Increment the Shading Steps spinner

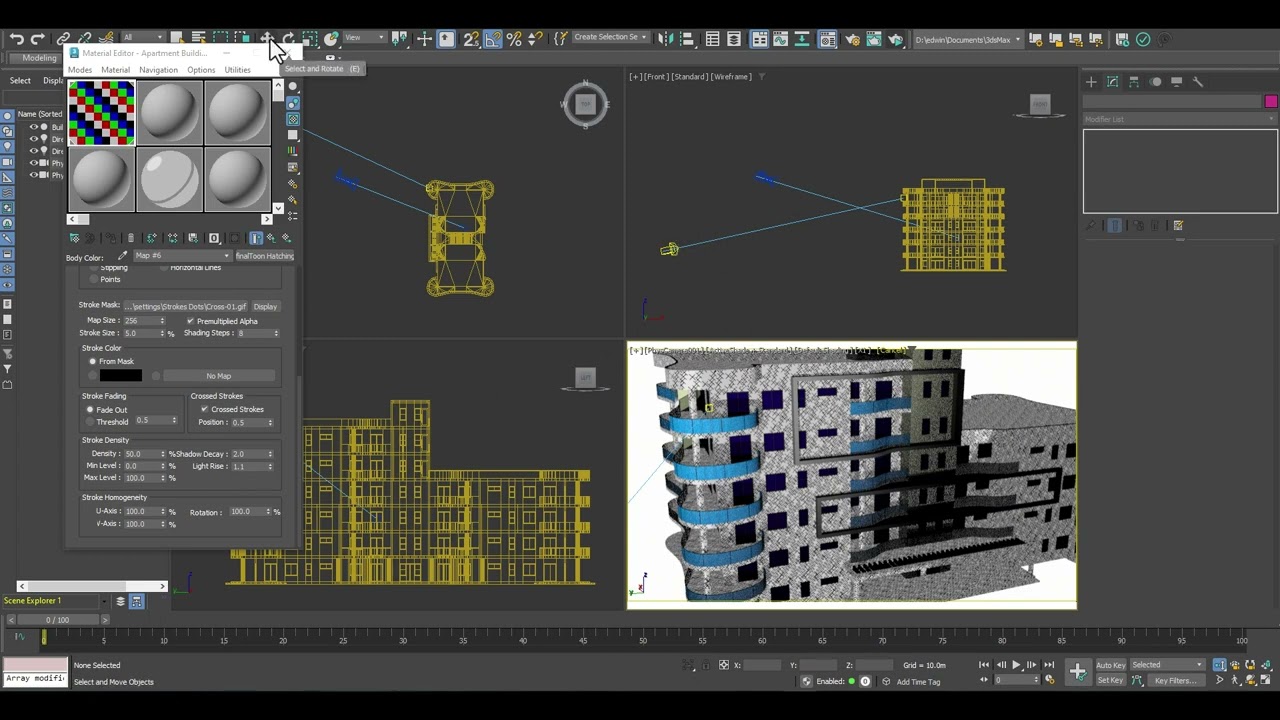[x=276, y=331]
